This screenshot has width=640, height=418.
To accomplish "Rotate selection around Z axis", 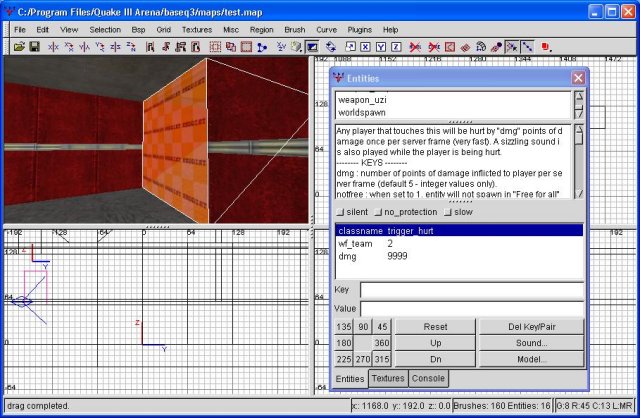I will (x=131, y=47).
